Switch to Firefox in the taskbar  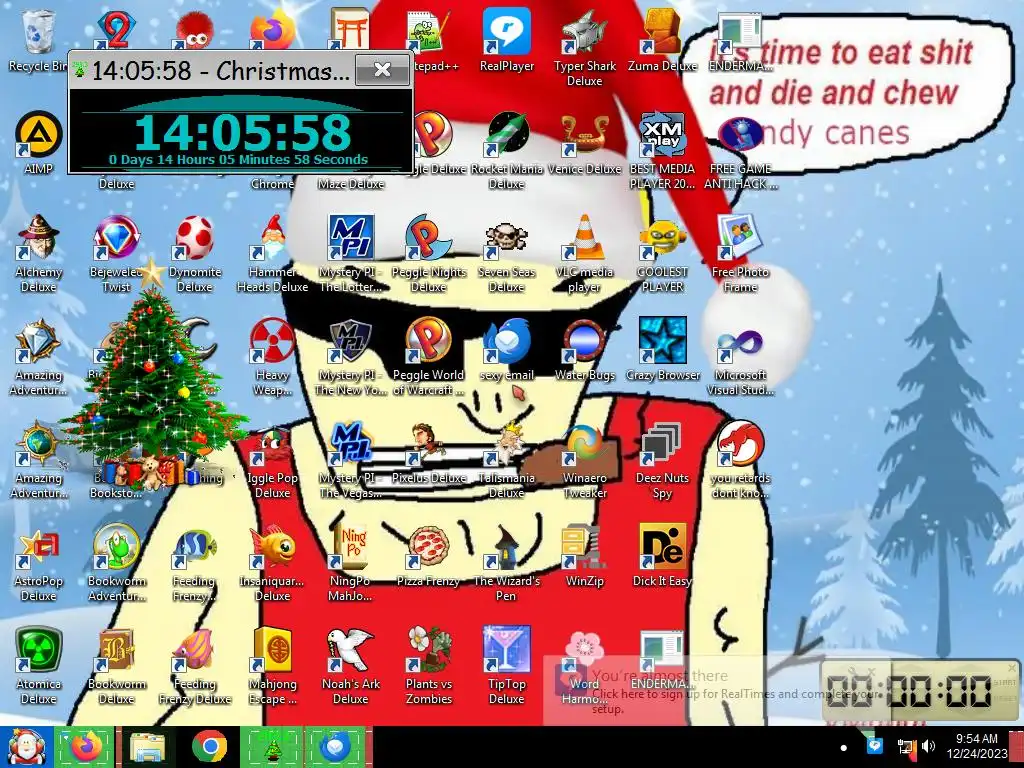coord(85,747)
